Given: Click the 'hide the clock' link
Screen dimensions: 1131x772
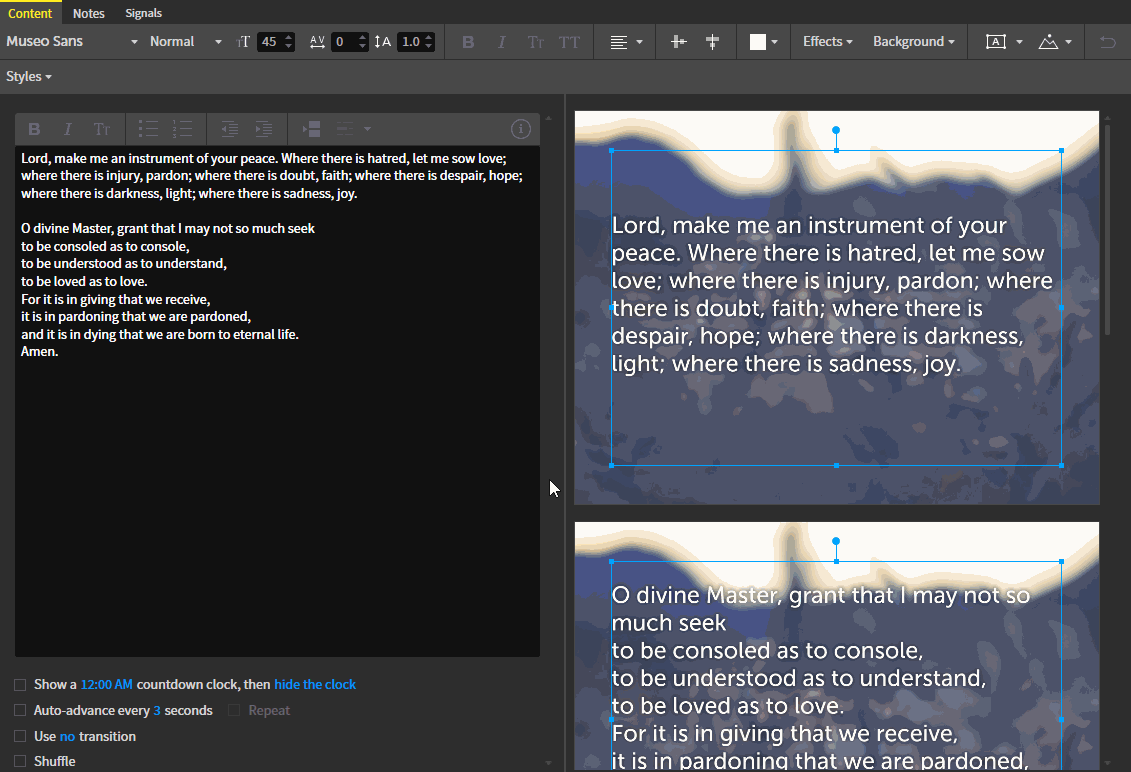Looking at the screenshot, I should (314, 684).
